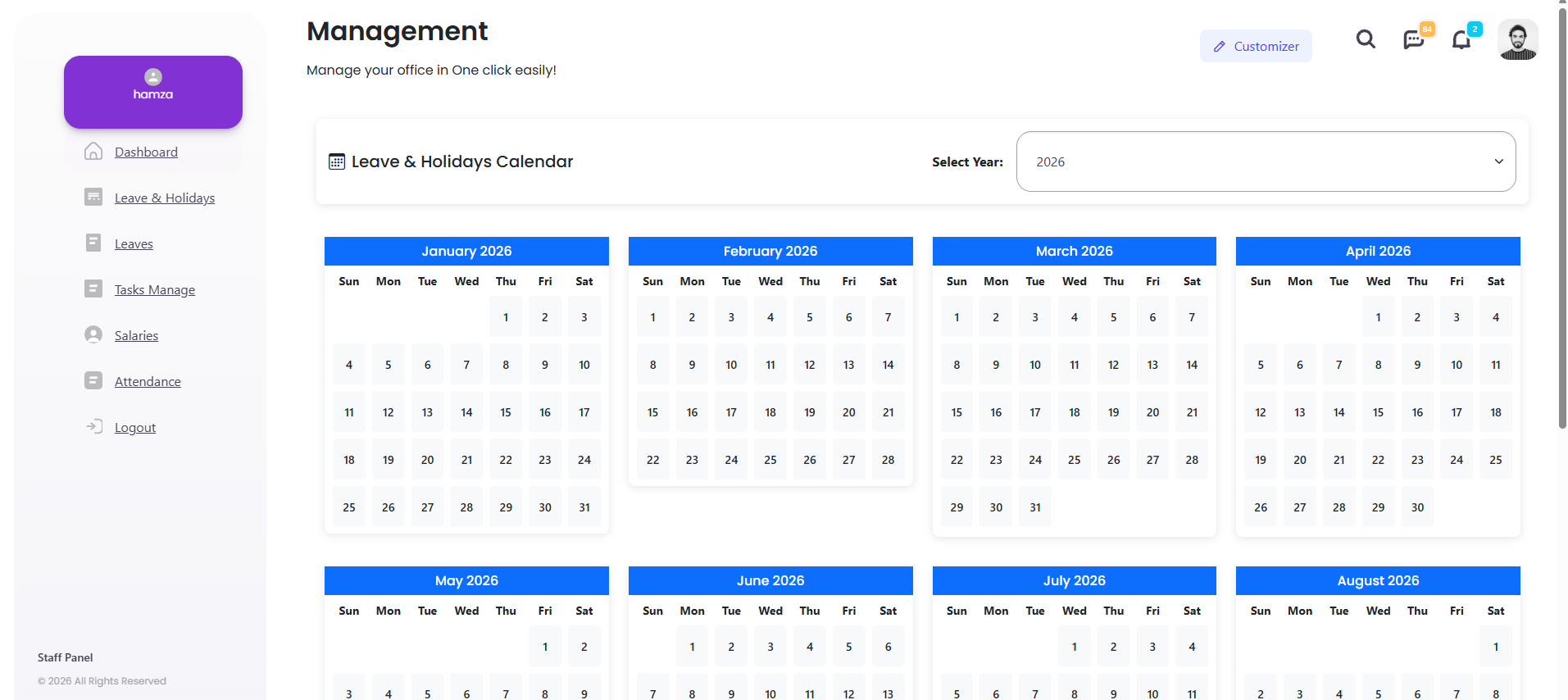
Task: Open the Attendance menu item
Action: click(148, 381)
